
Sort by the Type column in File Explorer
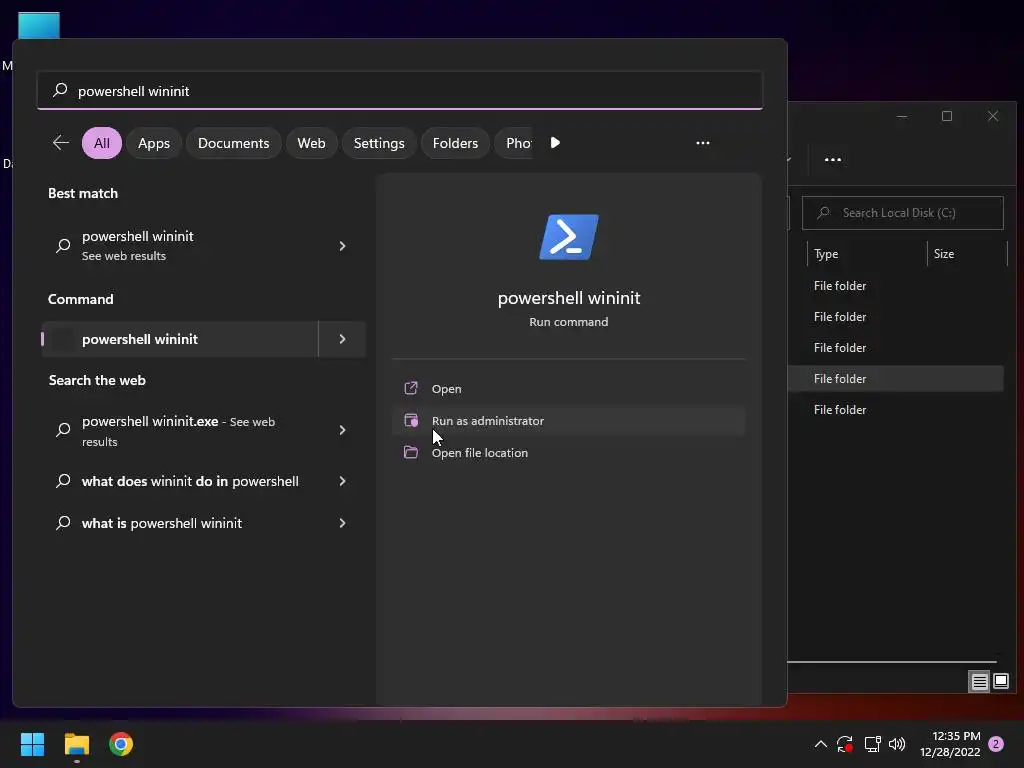point(825,254)
